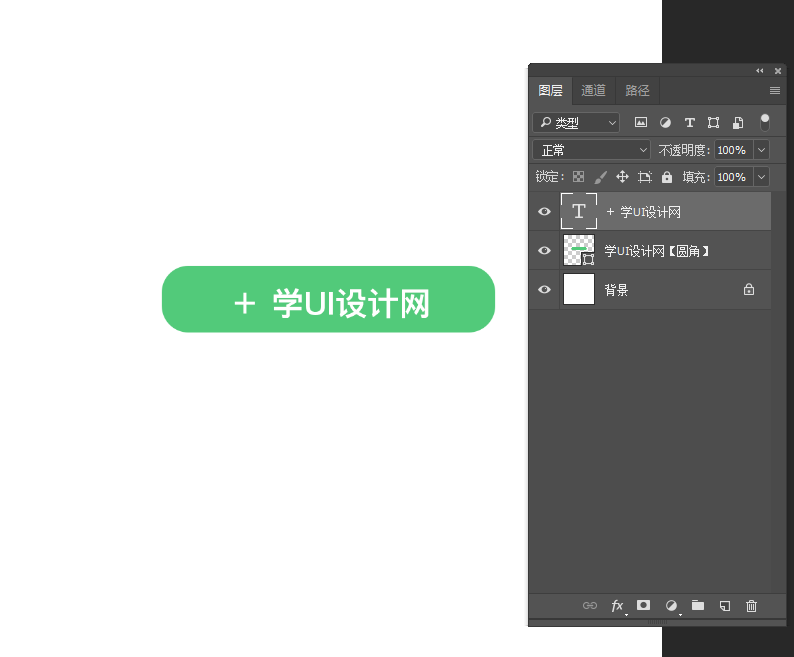Collapse the panel with double-arrow icon
Viewport: 794px width, 657px height.
pyautogui.click(x=760, y=70)
